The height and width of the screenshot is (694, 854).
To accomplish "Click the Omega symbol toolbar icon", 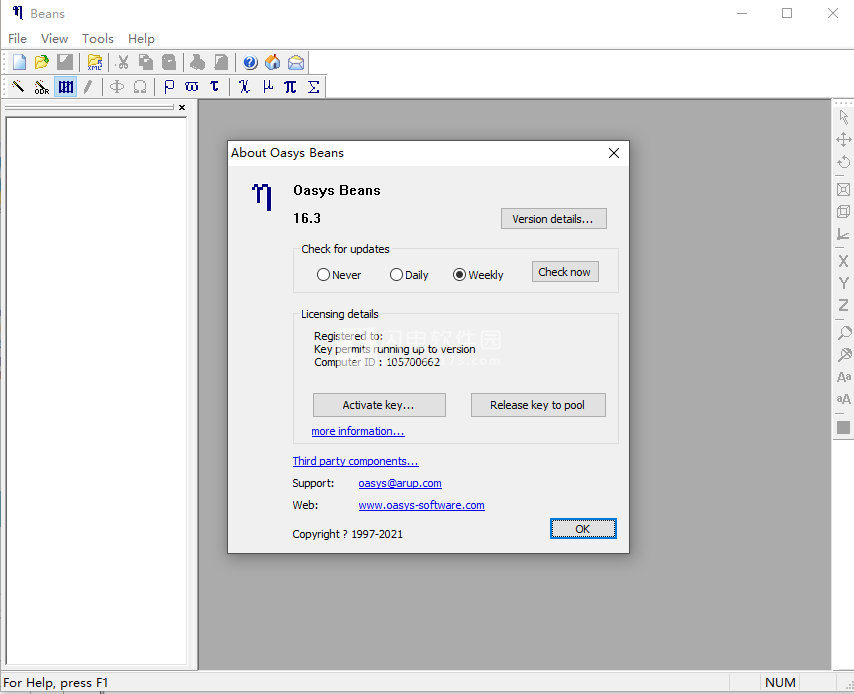I will coord(140,87).
